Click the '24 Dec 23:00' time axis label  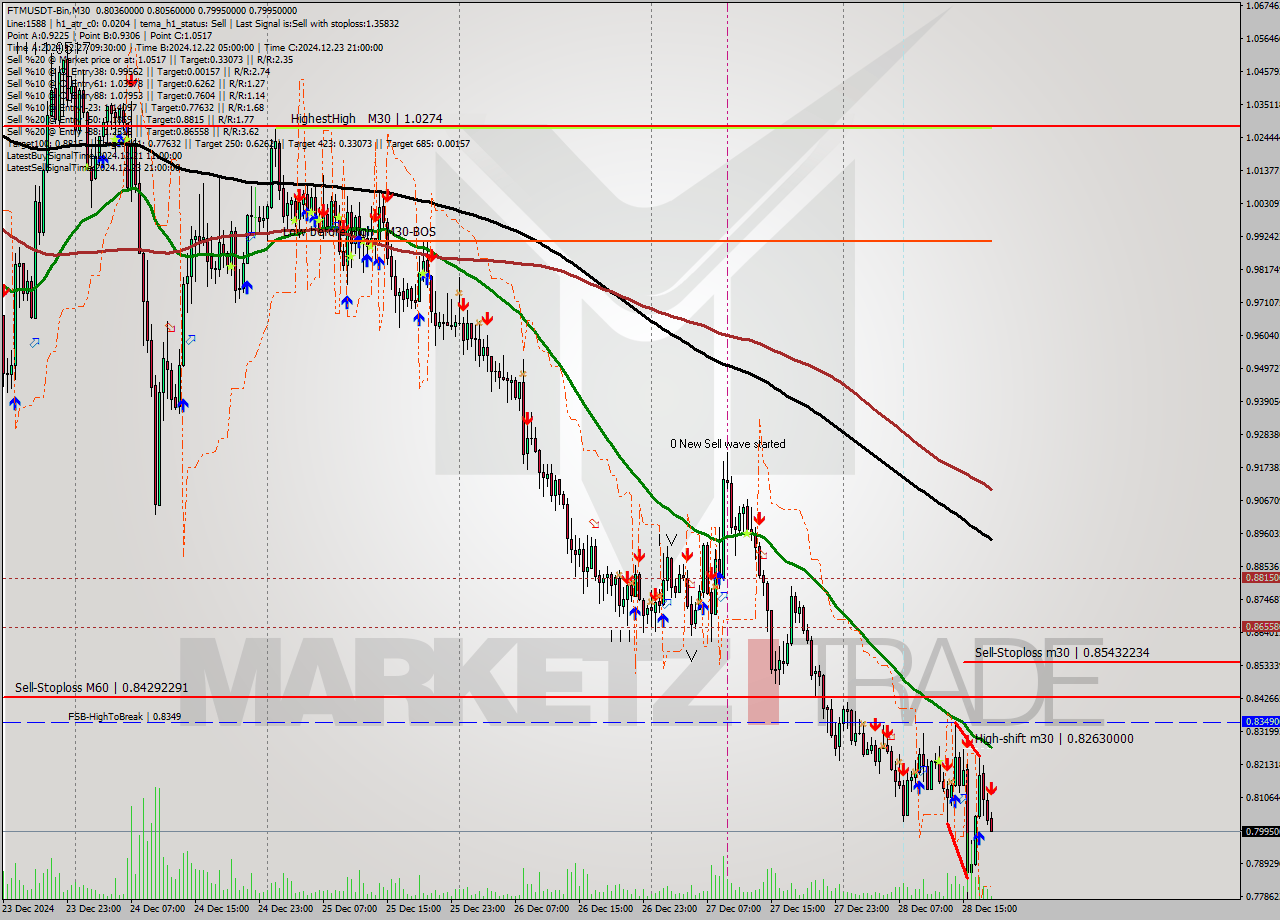point(286,909)
